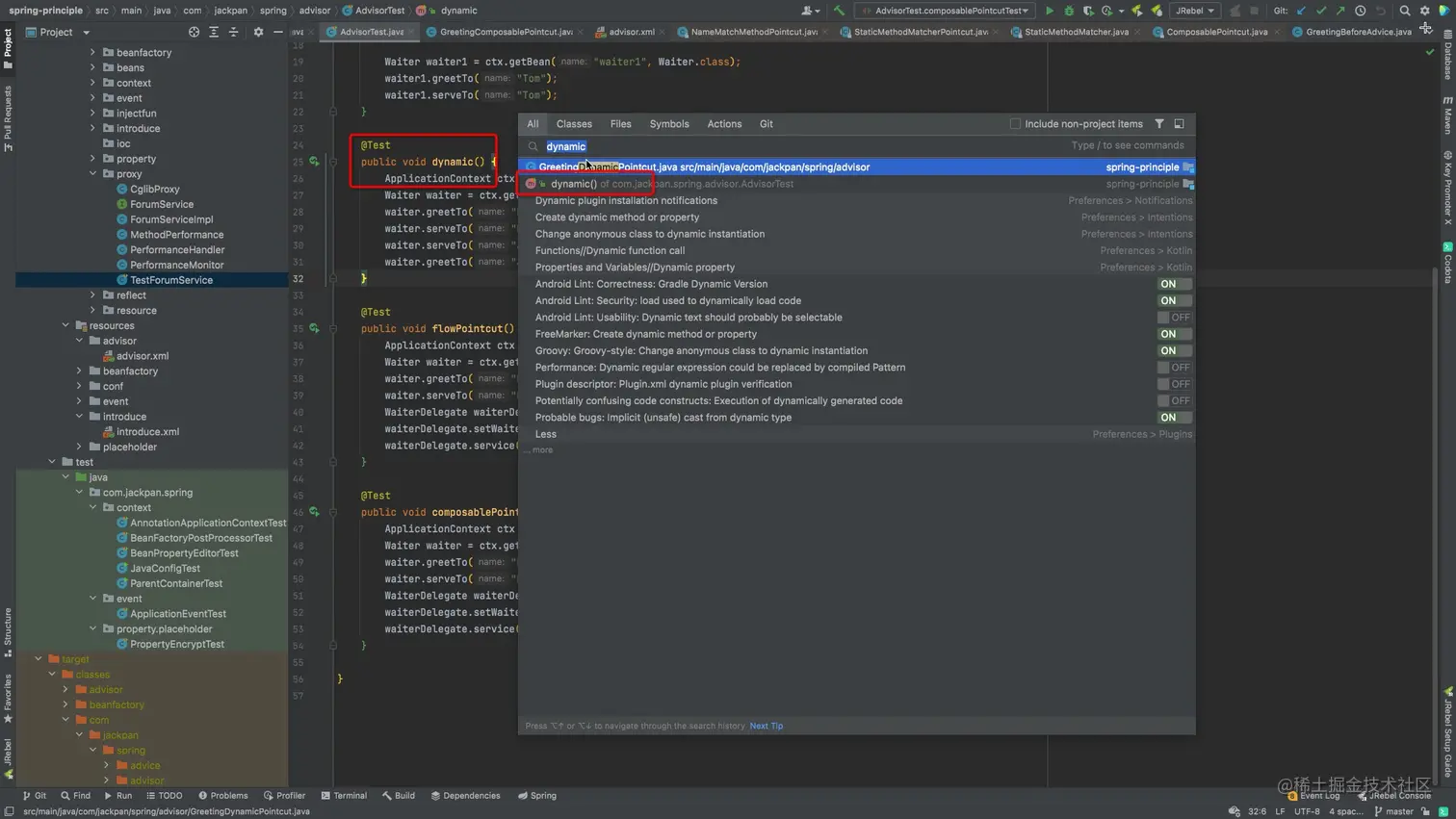Git push green arrow icon
1456x819 pixels.
1340,11
